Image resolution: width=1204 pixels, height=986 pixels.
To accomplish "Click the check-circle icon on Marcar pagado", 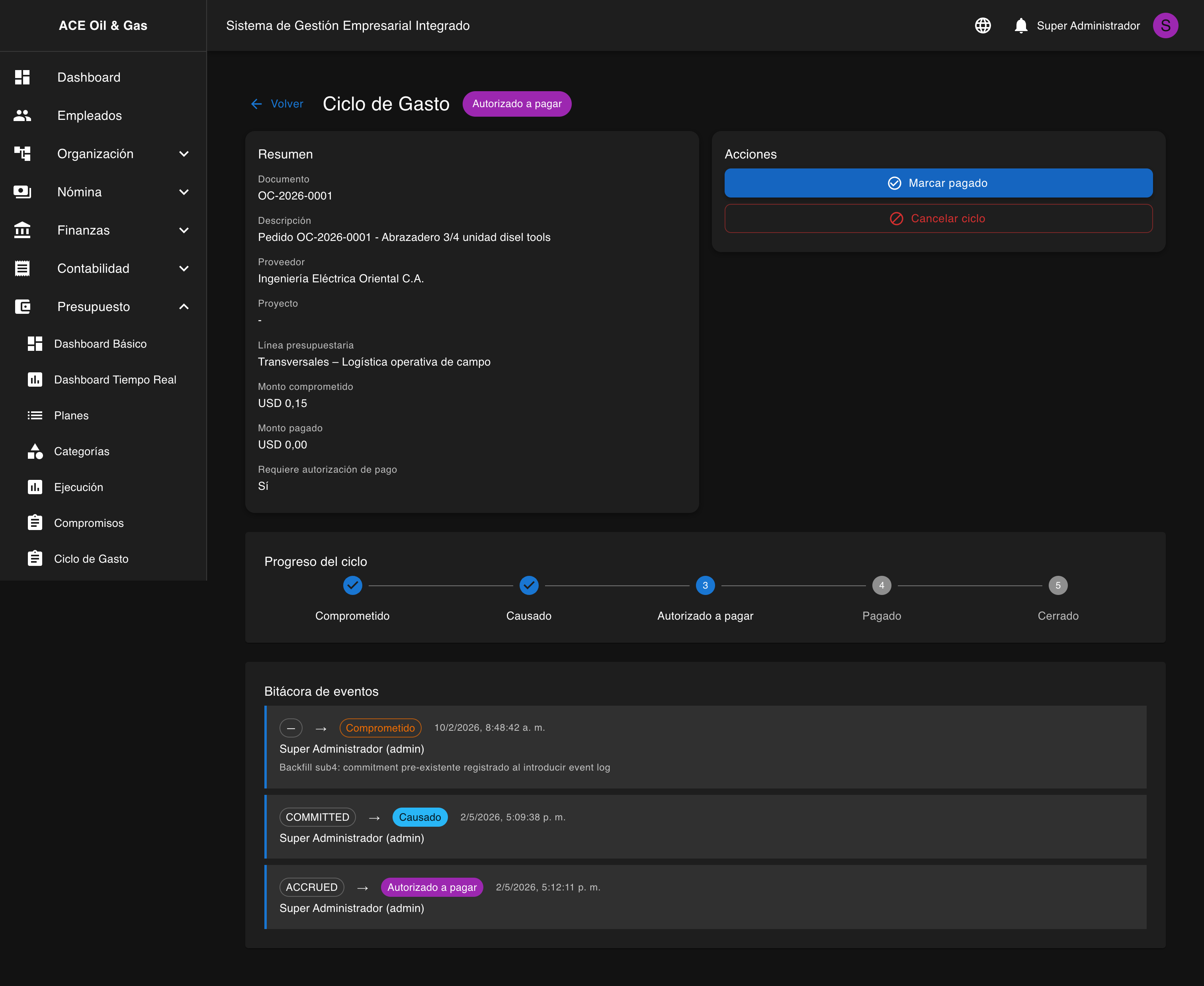I will pyautogui.click(x=895, y=183).
